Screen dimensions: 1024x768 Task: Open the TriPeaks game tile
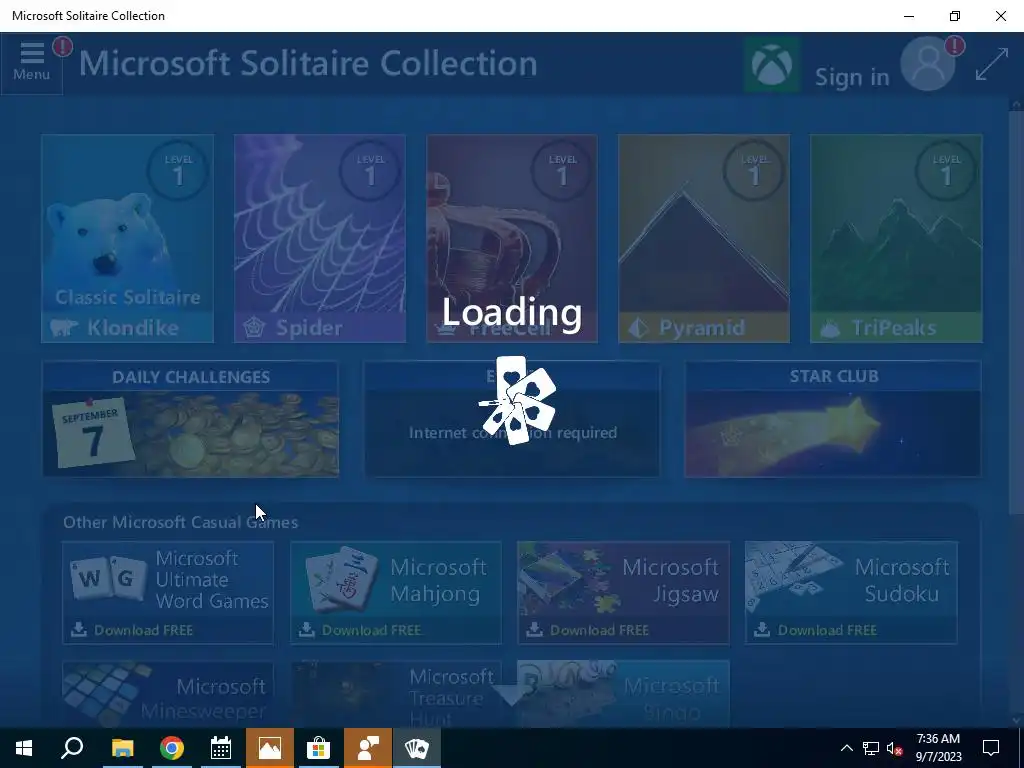(x=896, y=238)
